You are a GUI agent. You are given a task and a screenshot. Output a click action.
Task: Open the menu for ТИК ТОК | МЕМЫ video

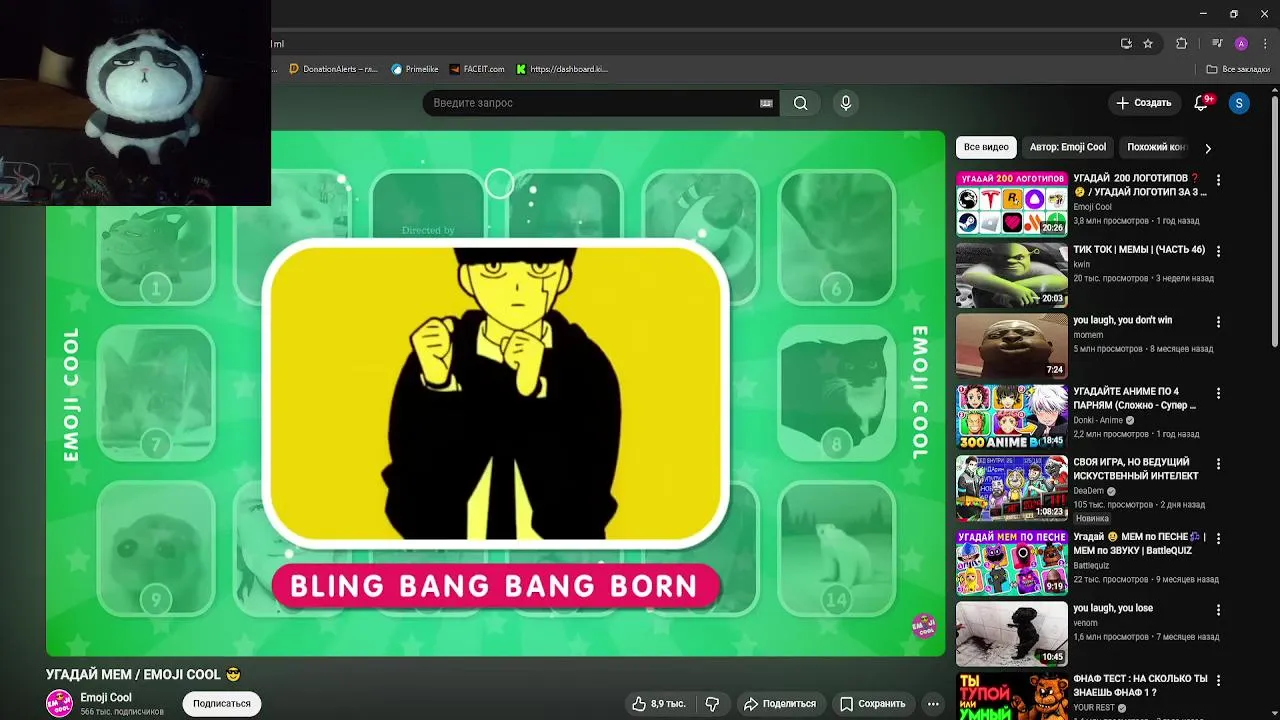tap(1218, 251)
